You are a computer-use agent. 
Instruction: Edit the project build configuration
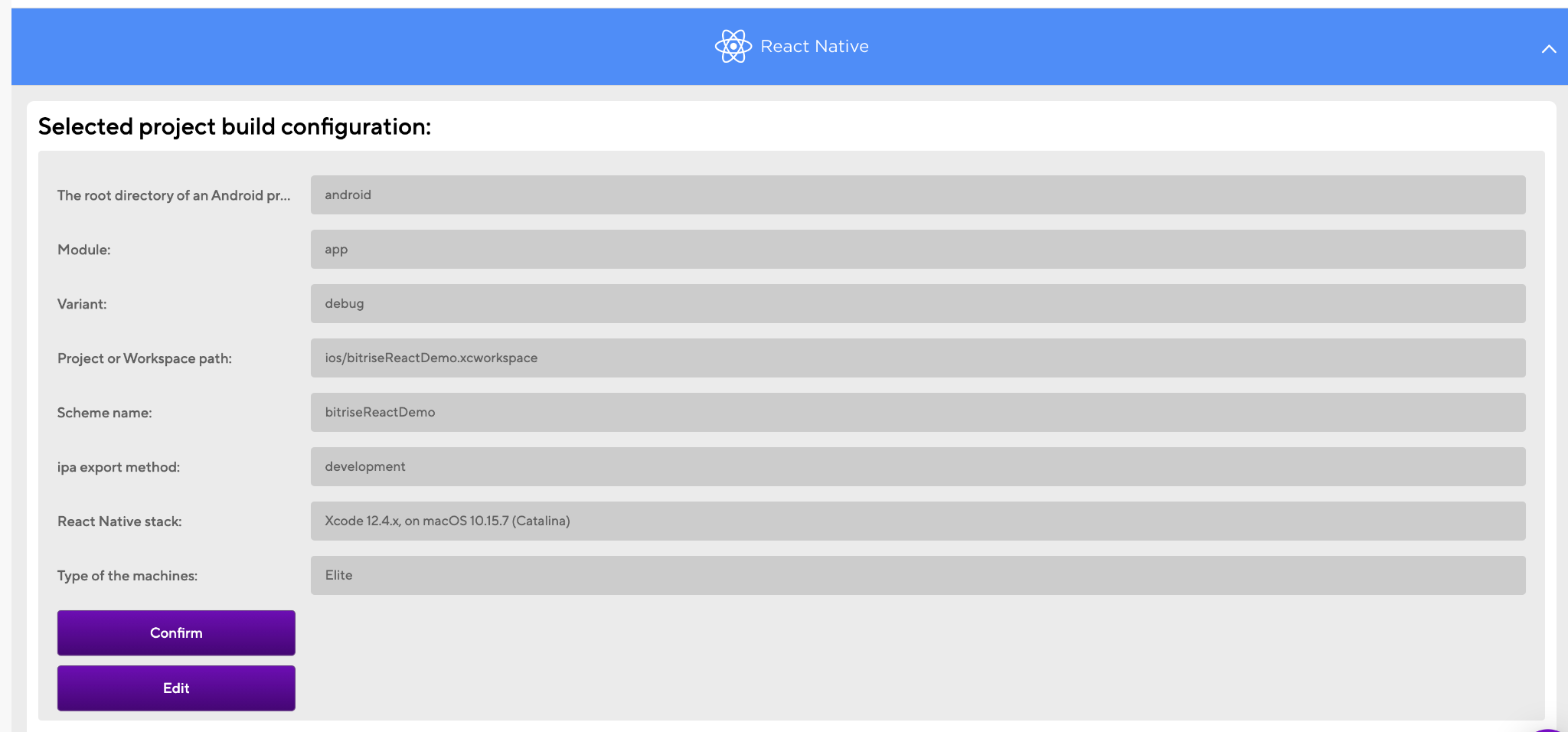[x=176, y=688]
